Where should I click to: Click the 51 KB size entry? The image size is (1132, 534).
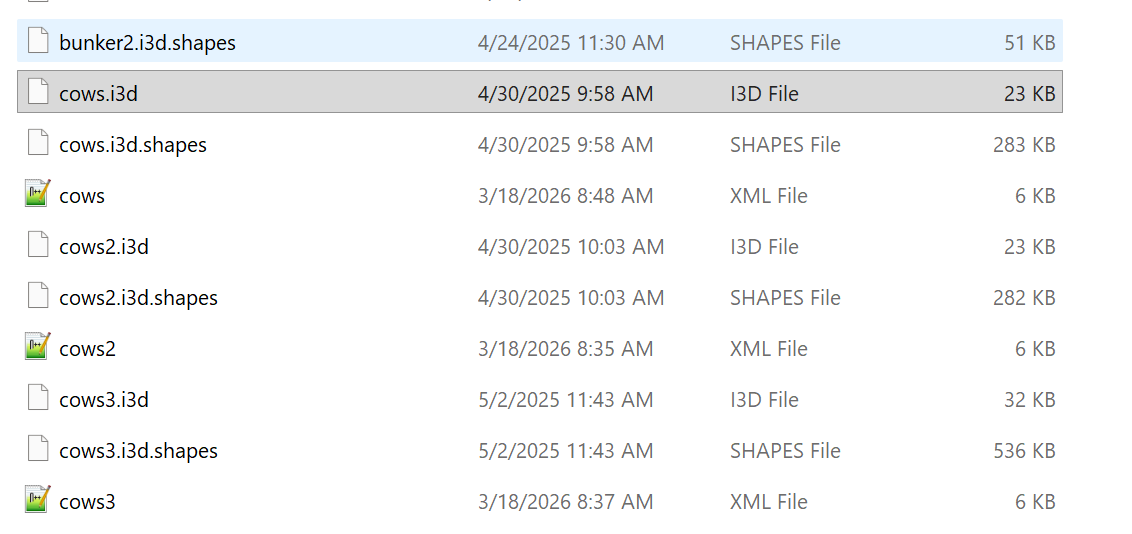pyautogui.click(x=1030, y=43)
